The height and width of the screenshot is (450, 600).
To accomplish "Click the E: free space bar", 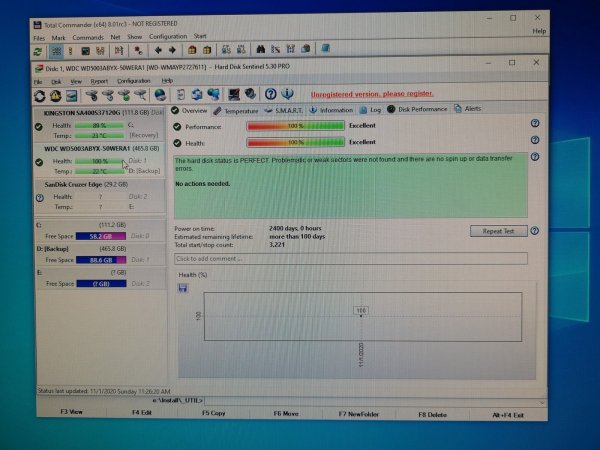I will coord(101,284).
